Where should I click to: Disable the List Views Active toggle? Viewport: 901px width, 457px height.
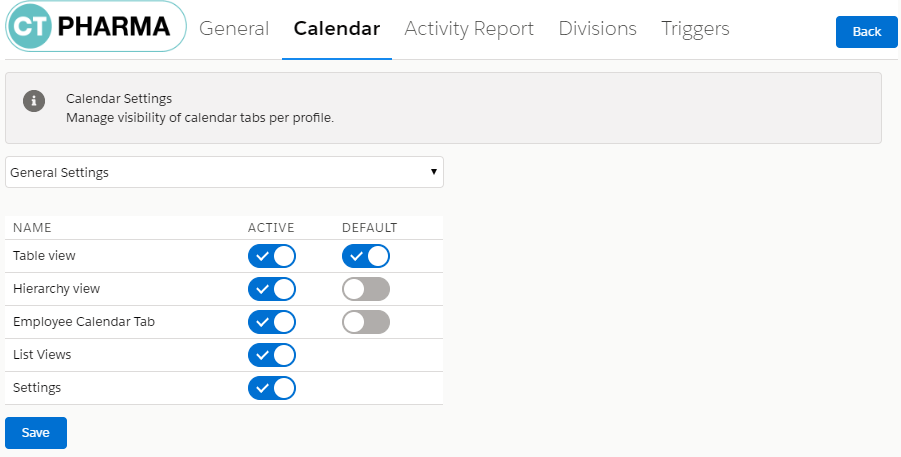coord(272,355)
